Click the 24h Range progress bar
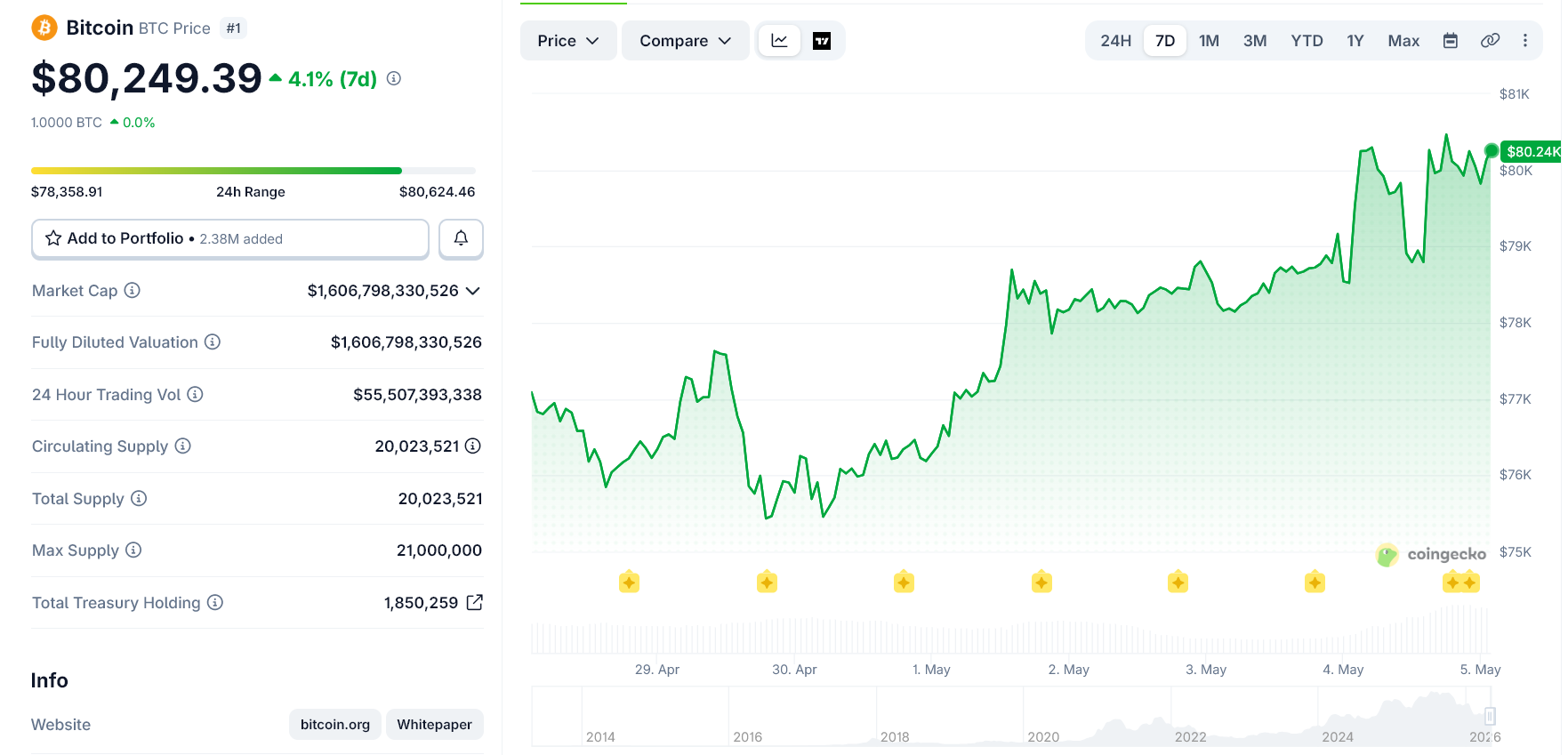This screenshot has width=1568, height=755. click(253, 170)
